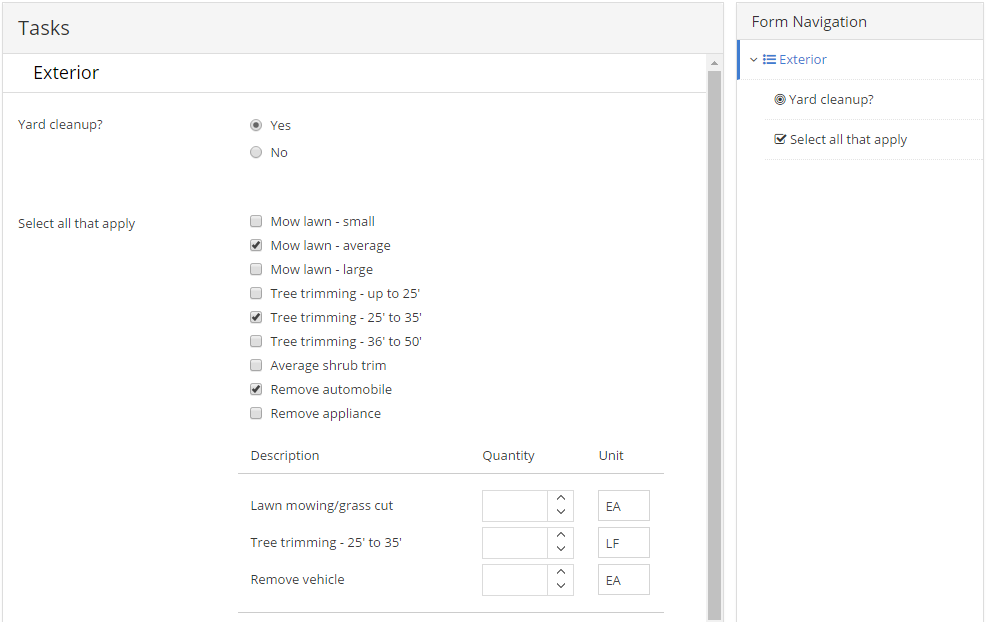Jump to Select all that apply in navigation
The height and width of the screenshot is (622, 986).
click(x=848, y=140)
